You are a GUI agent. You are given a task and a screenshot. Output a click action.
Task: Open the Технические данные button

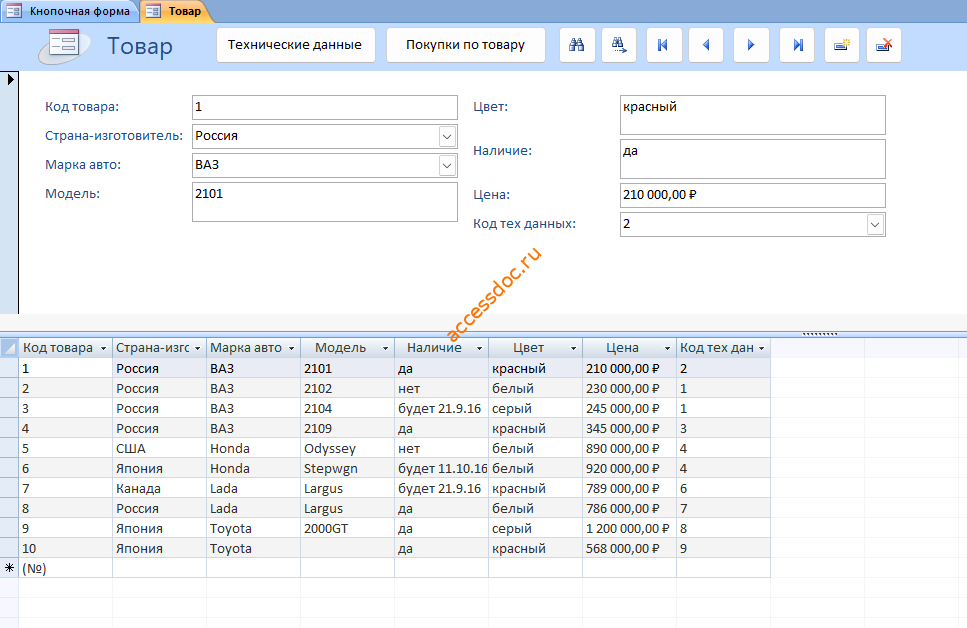(295, 45)
